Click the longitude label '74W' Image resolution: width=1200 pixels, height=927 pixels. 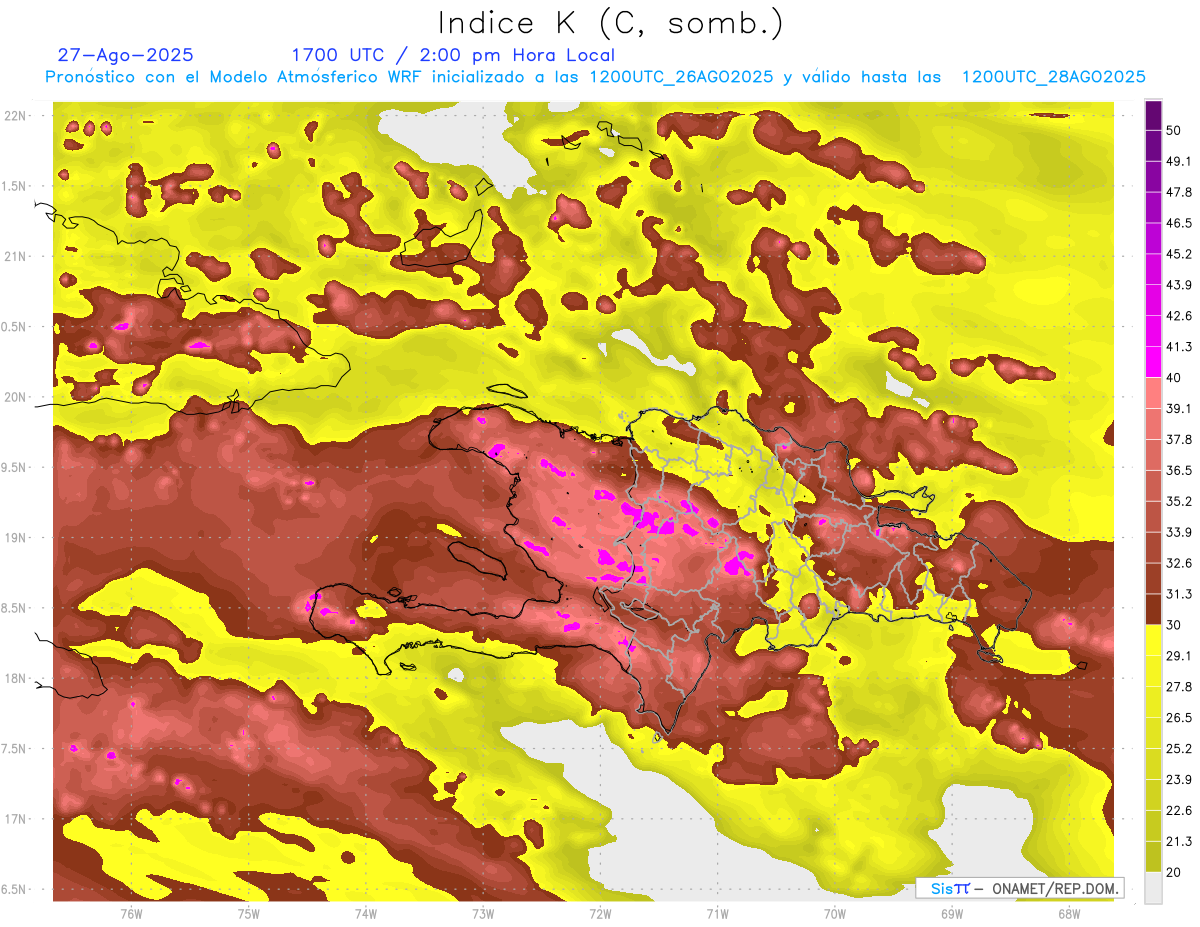pyautogui.click(x=366, y=914)
